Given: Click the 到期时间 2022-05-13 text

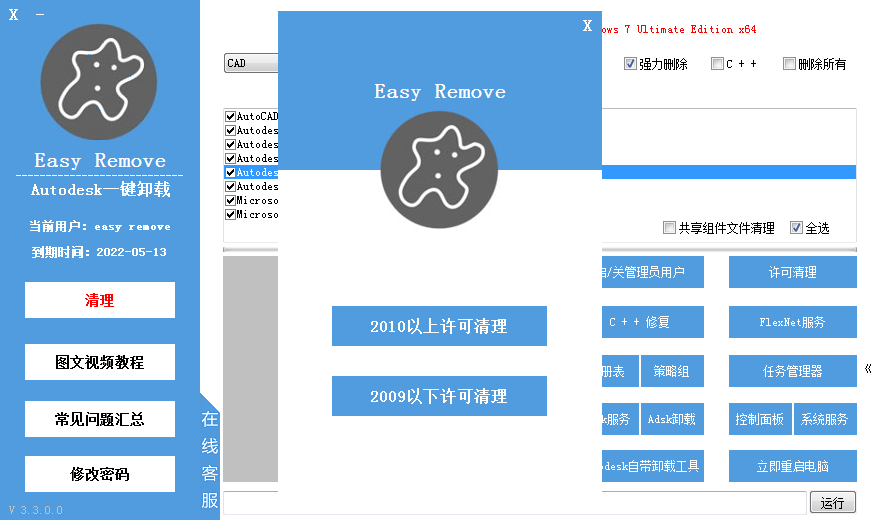Looking at the screenshot, I should click(99, 252).
